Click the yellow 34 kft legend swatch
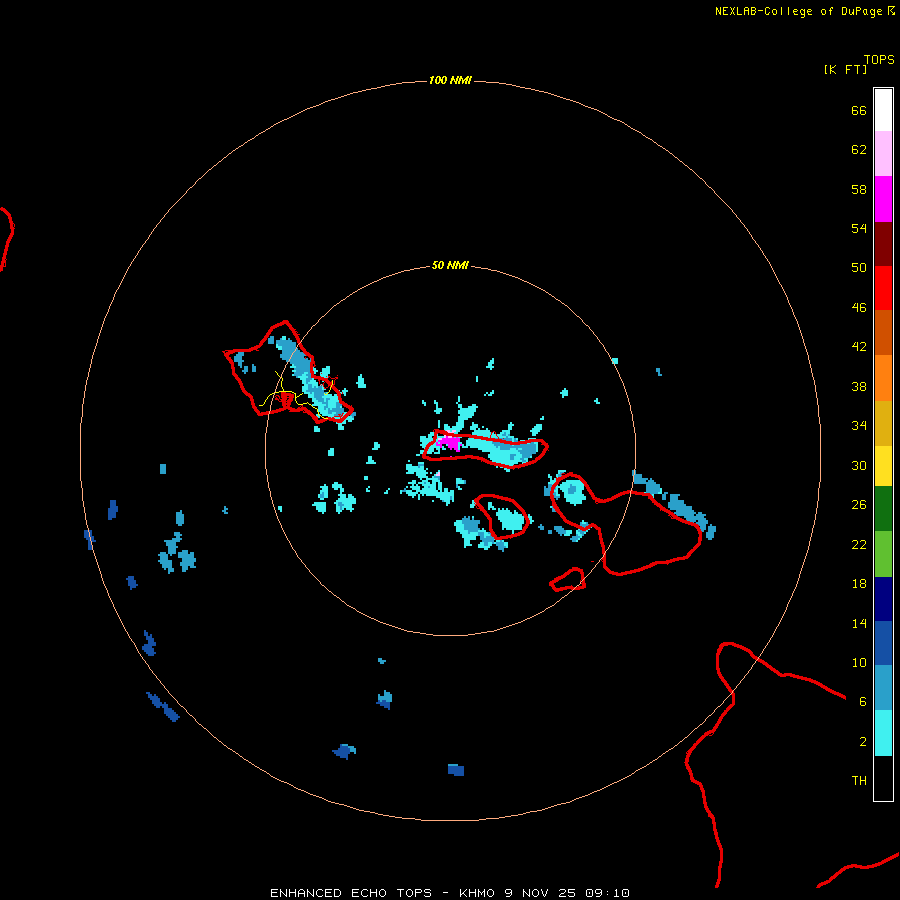Screen dimensions: 900x900 tap(883, 466)
